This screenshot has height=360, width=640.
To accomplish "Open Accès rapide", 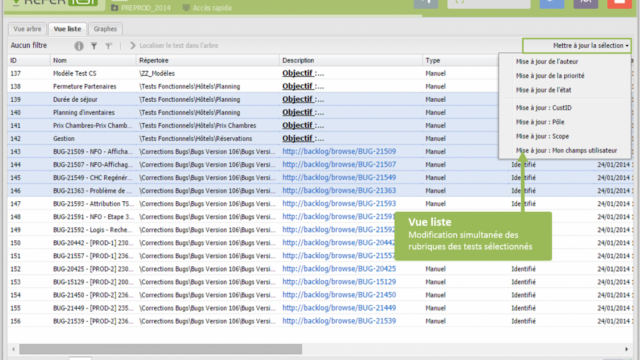I will point(212,8).
